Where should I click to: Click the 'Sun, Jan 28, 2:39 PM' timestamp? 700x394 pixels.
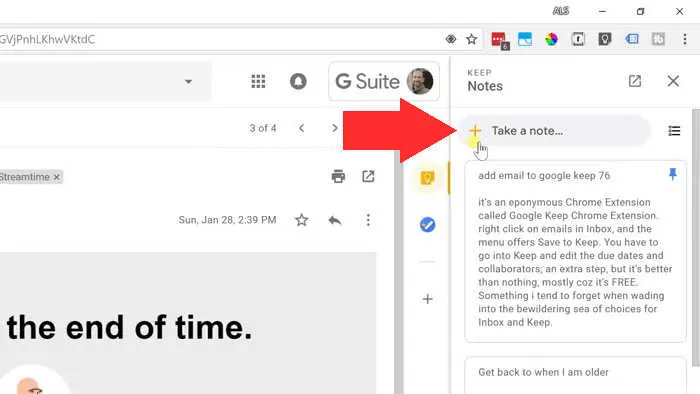[x=227, y=220]
